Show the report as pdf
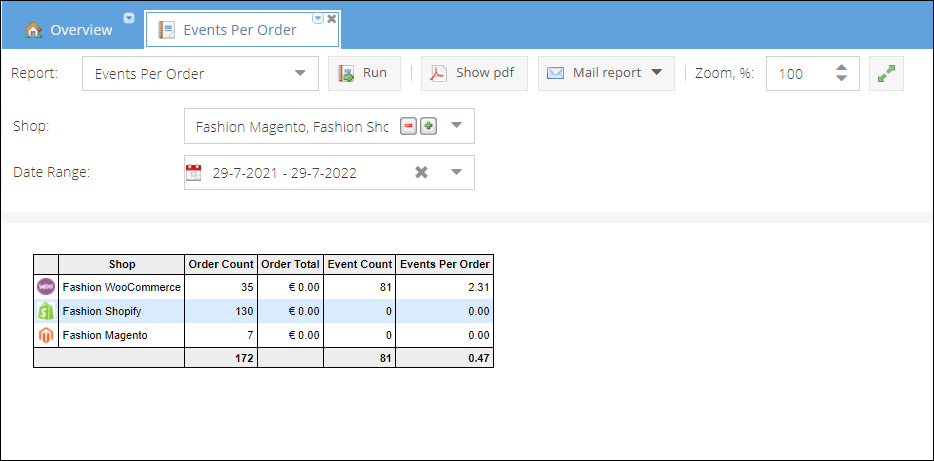Viewport: 934px width, 461px height. [x=474, y=74]
